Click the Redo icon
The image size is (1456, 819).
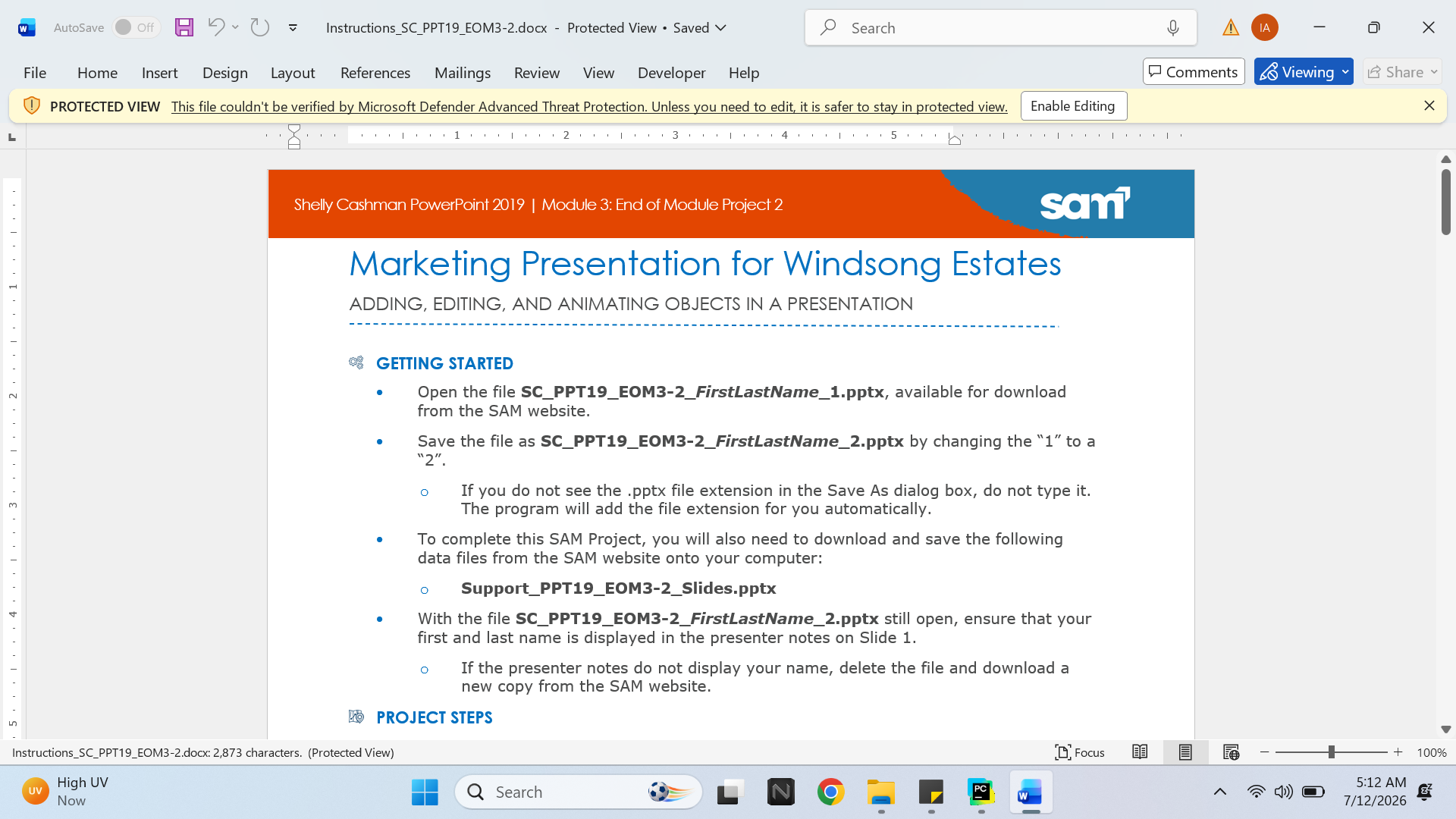point(260,27)
